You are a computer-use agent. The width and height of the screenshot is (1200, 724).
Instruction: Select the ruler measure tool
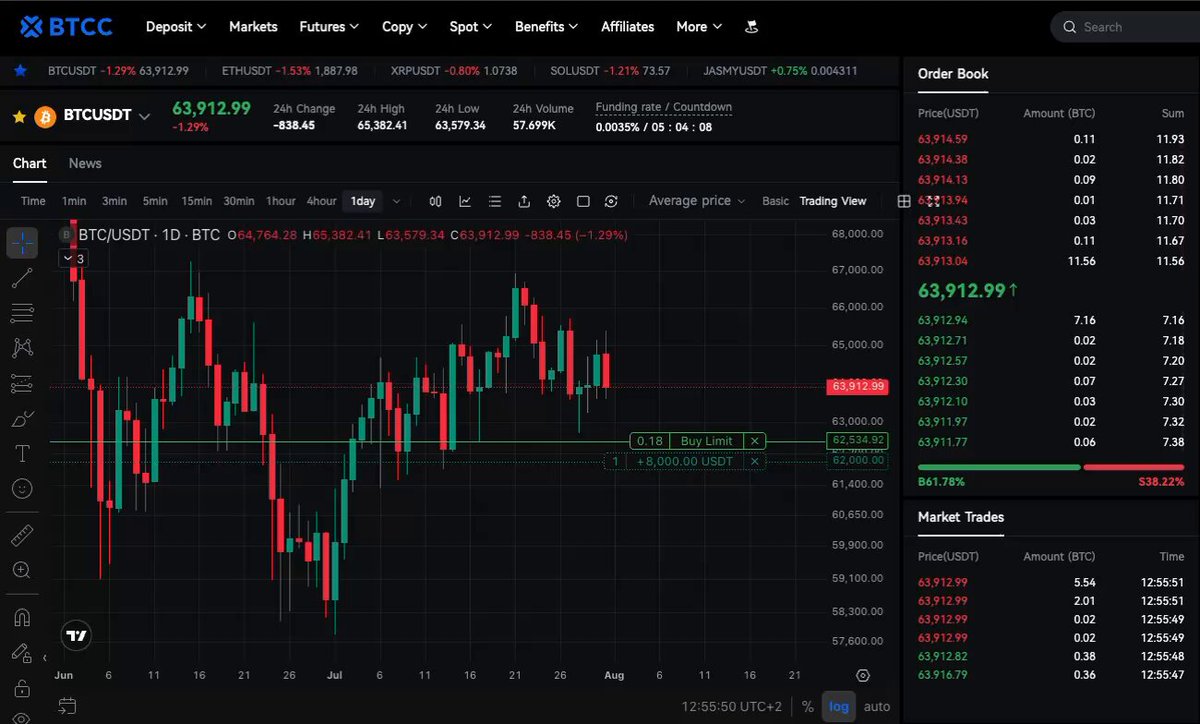22,536
